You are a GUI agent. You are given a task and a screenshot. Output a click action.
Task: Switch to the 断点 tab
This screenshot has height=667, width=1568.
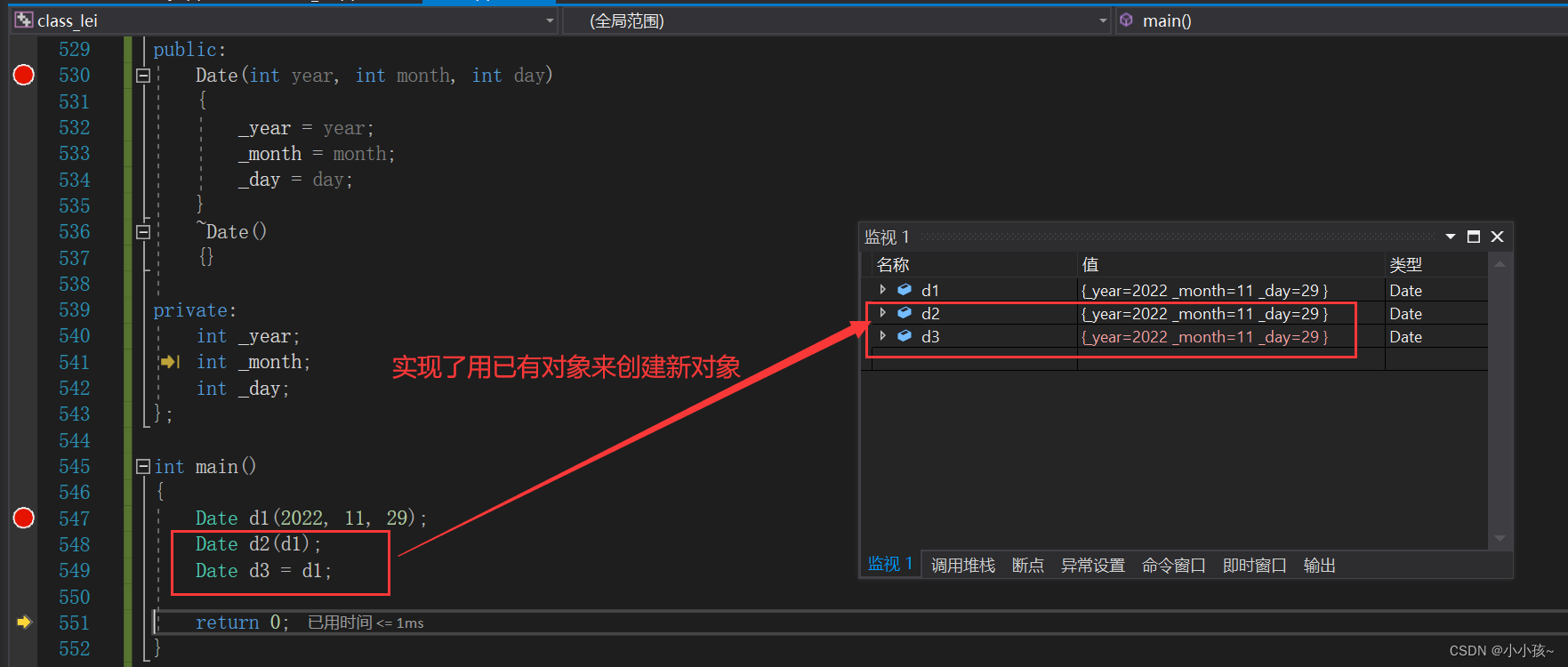point(1028,566)
